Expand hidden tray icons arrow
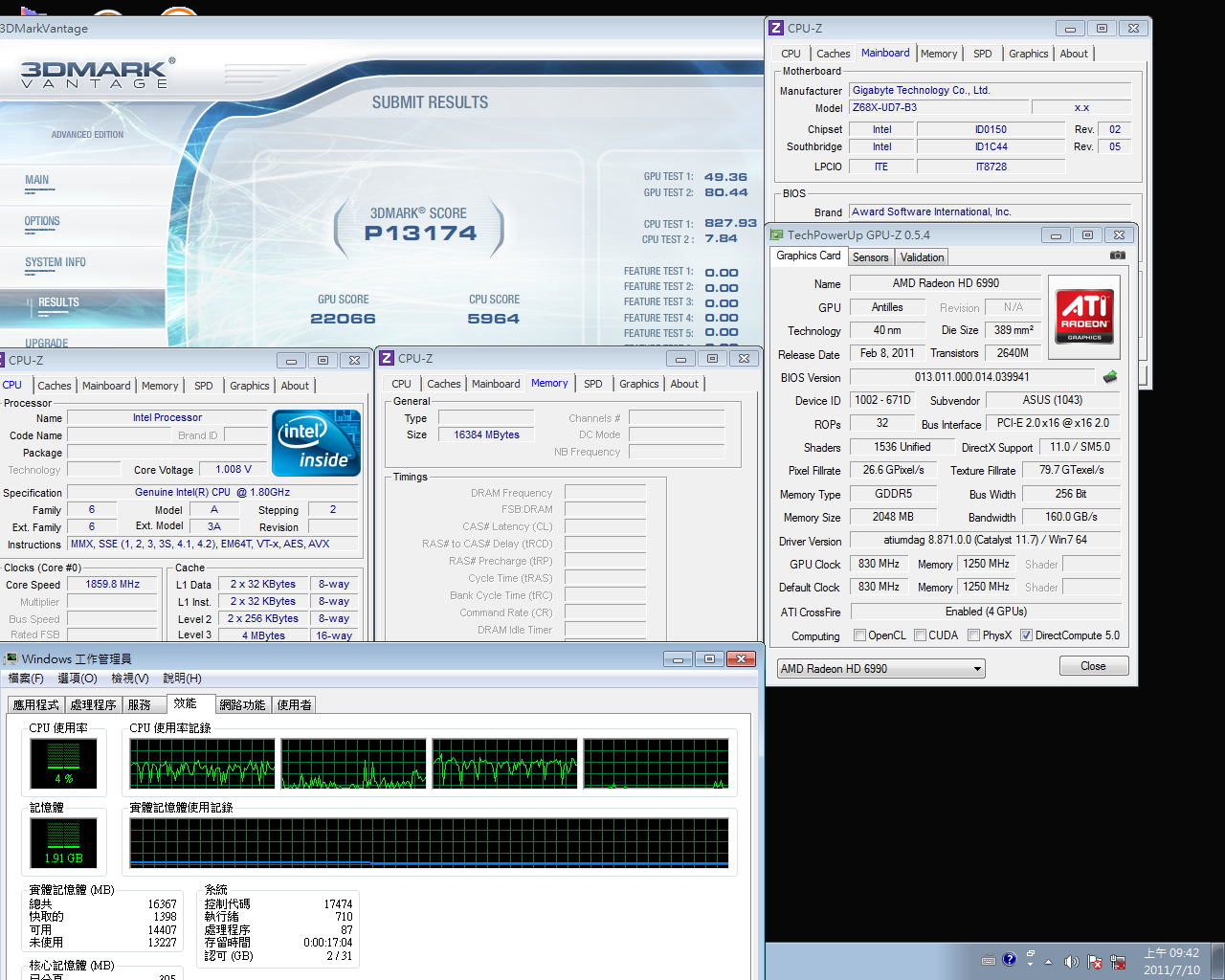 [x=1048, y=962]
